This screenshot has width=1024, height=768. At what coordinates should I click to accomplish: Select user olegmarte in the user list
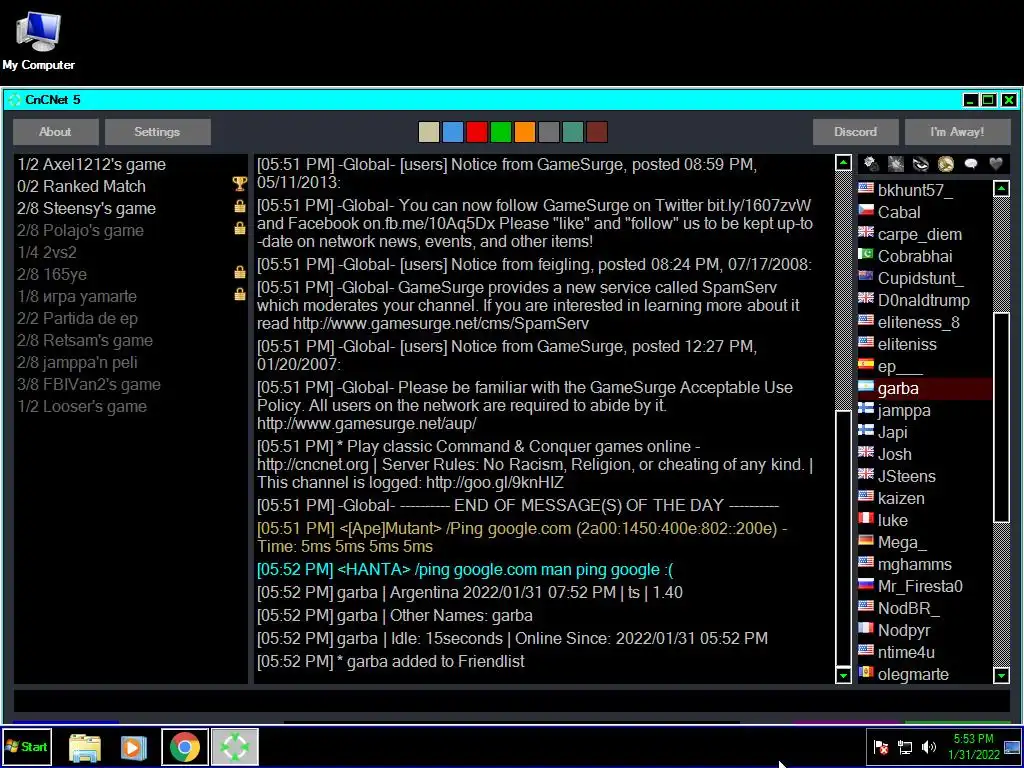point(924,674)
